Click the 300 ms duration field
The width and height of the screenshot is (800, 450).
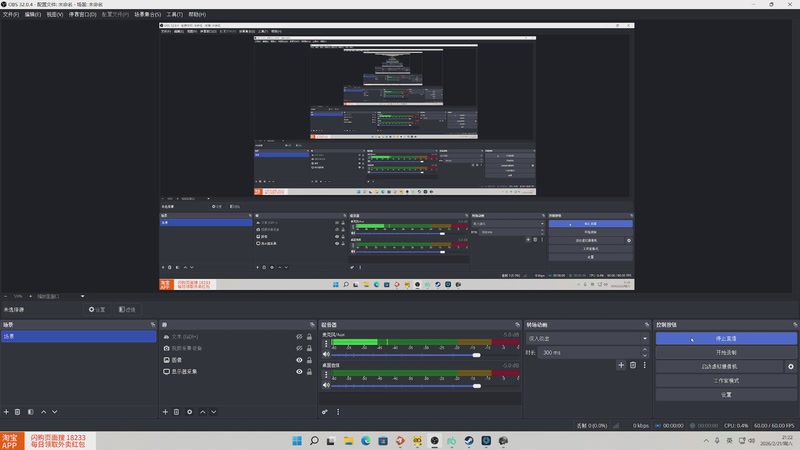click(x=589, y=353)
